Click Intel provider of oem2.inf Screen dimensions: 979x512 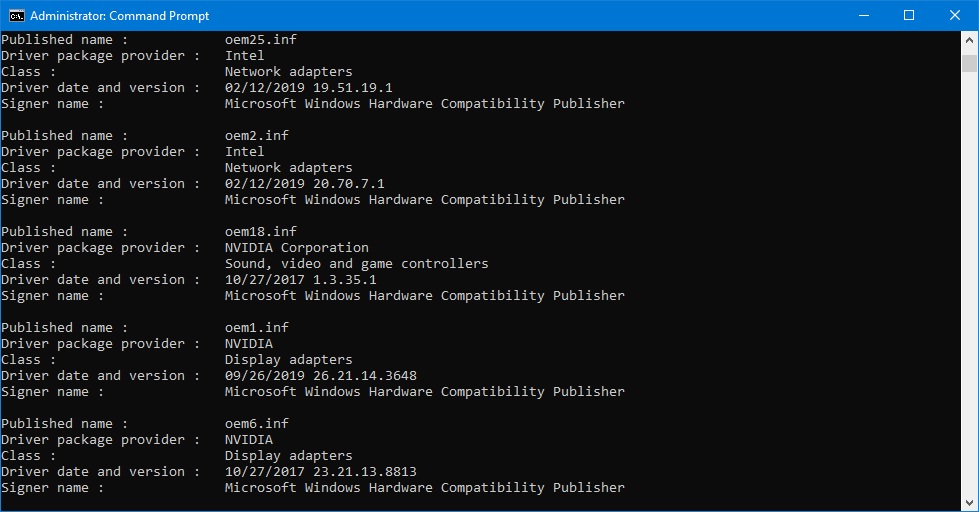tap(245, 152)
